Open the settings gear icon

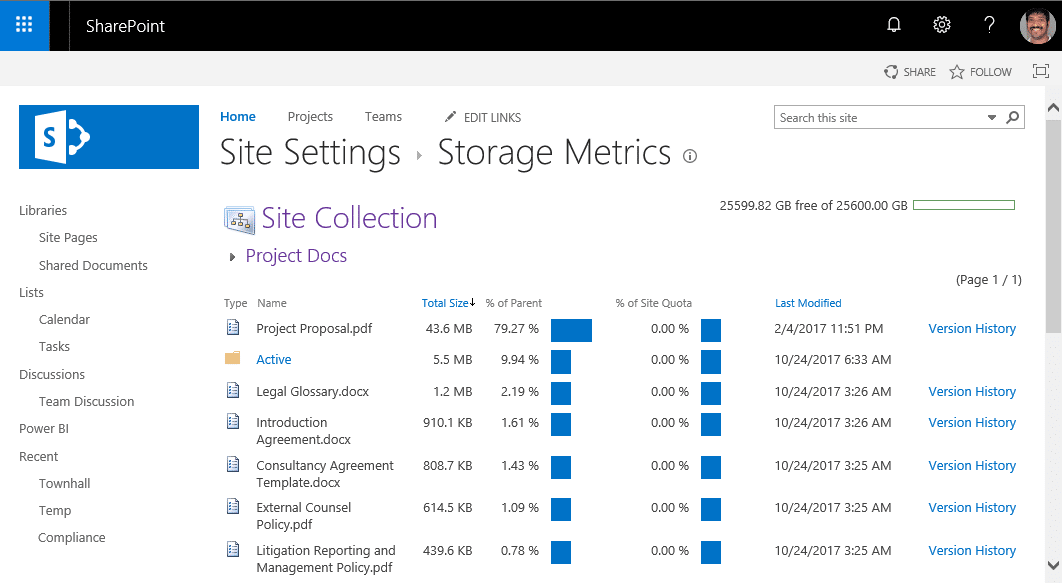point(941,24)
